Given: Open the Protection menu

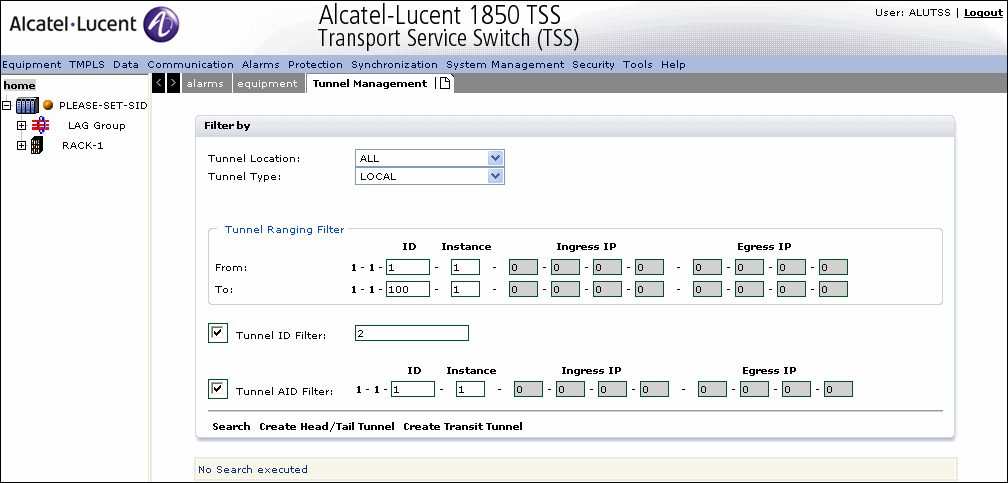Looking at the screenshot, I should (x=315, y=64).
